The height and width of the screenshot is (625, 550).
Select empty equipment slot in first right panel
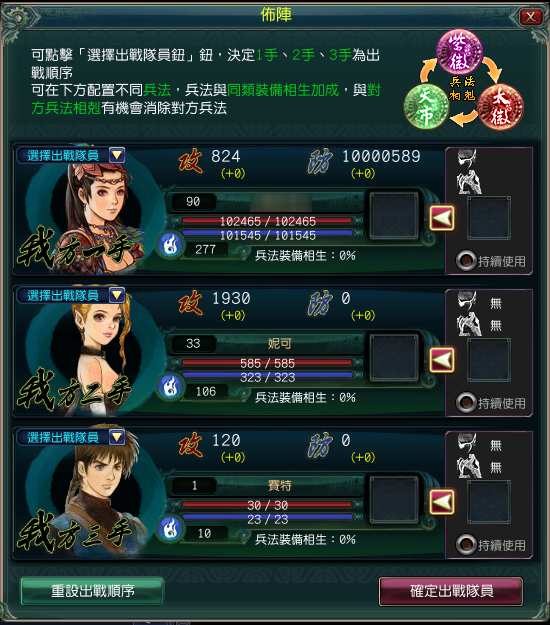coord(489,218)
